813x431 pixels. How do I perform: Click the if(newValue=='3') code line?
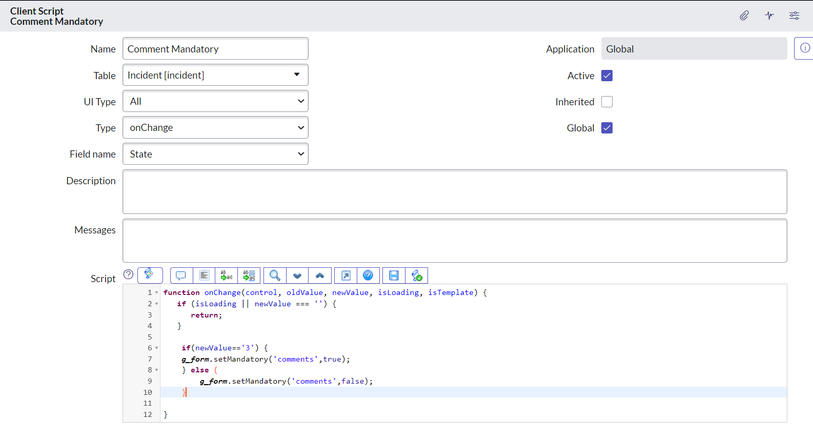pos(225,348)
